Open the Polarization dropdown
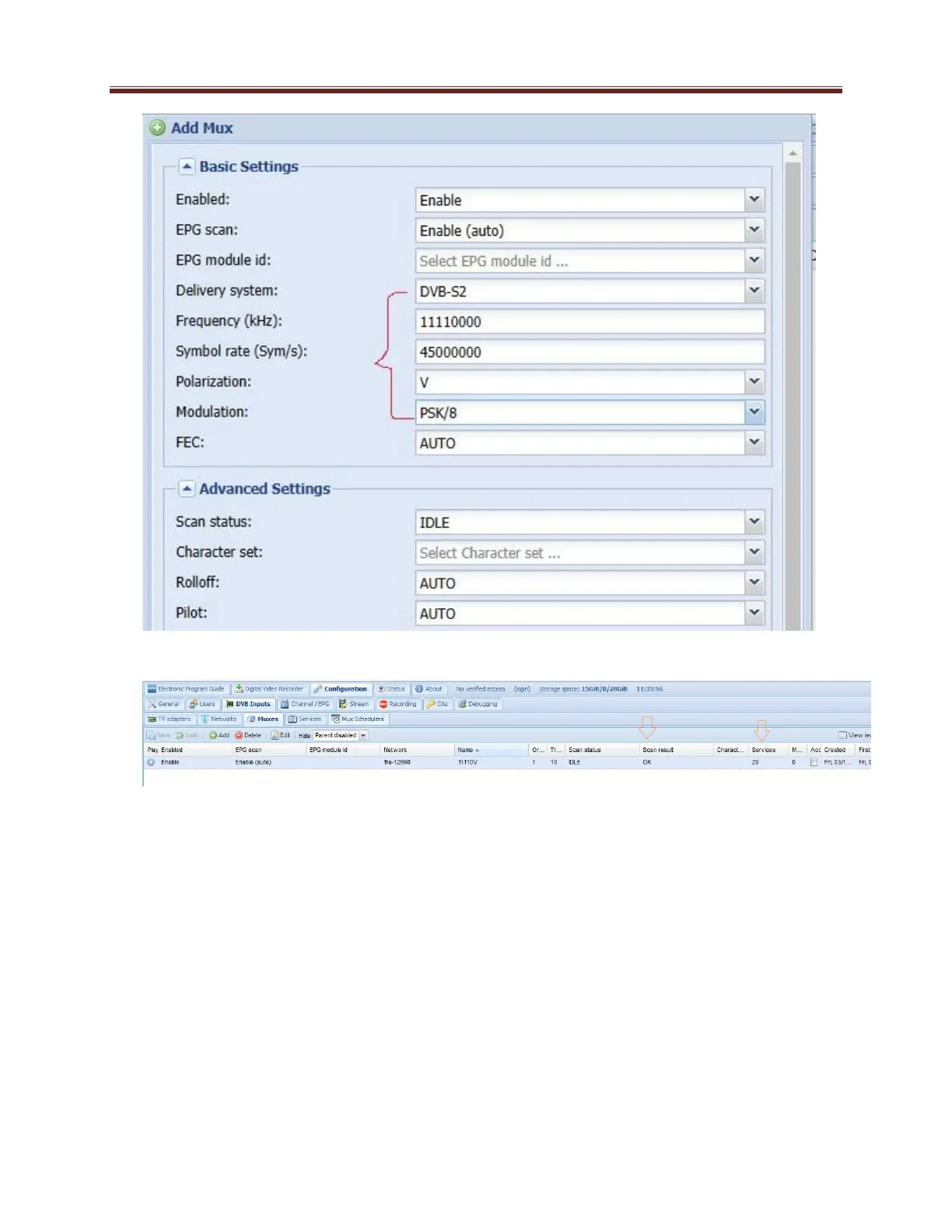The width and height of the screenshot is (952, 1232). pos(754,382)
